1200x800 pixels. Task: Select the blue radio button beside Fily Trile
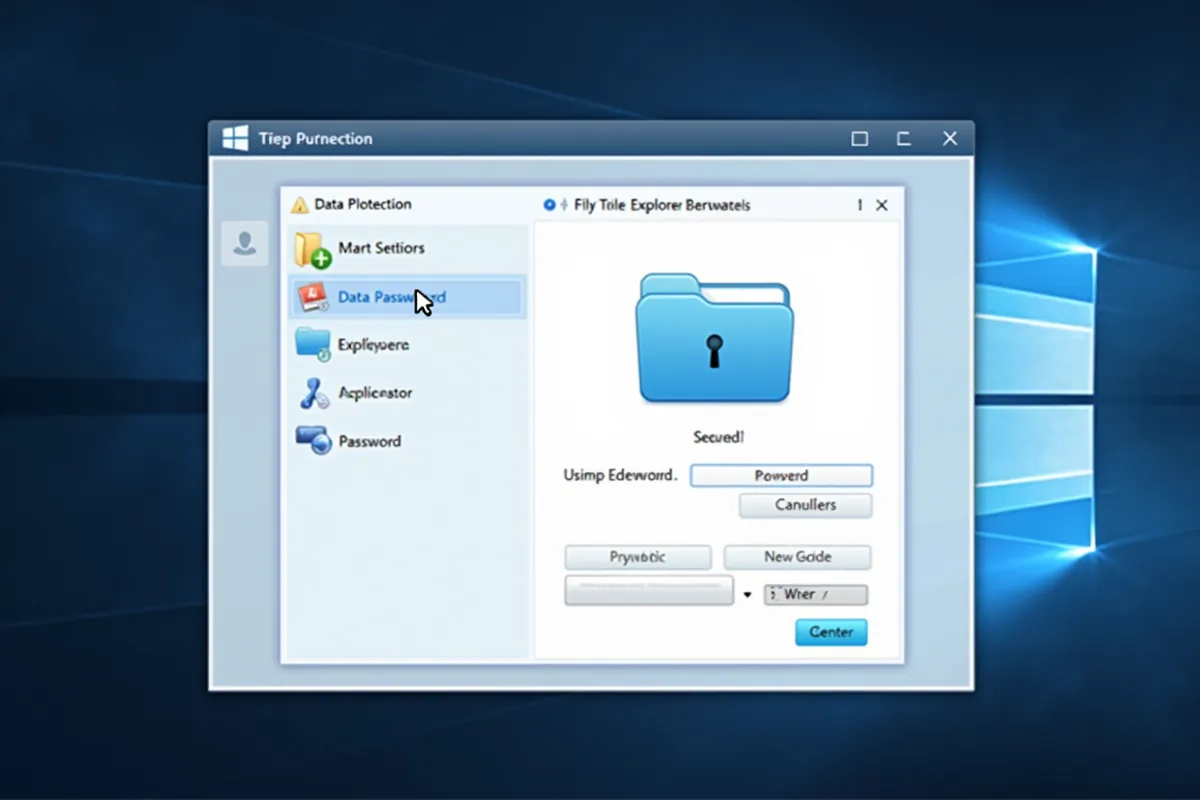(x=549, y=205)
